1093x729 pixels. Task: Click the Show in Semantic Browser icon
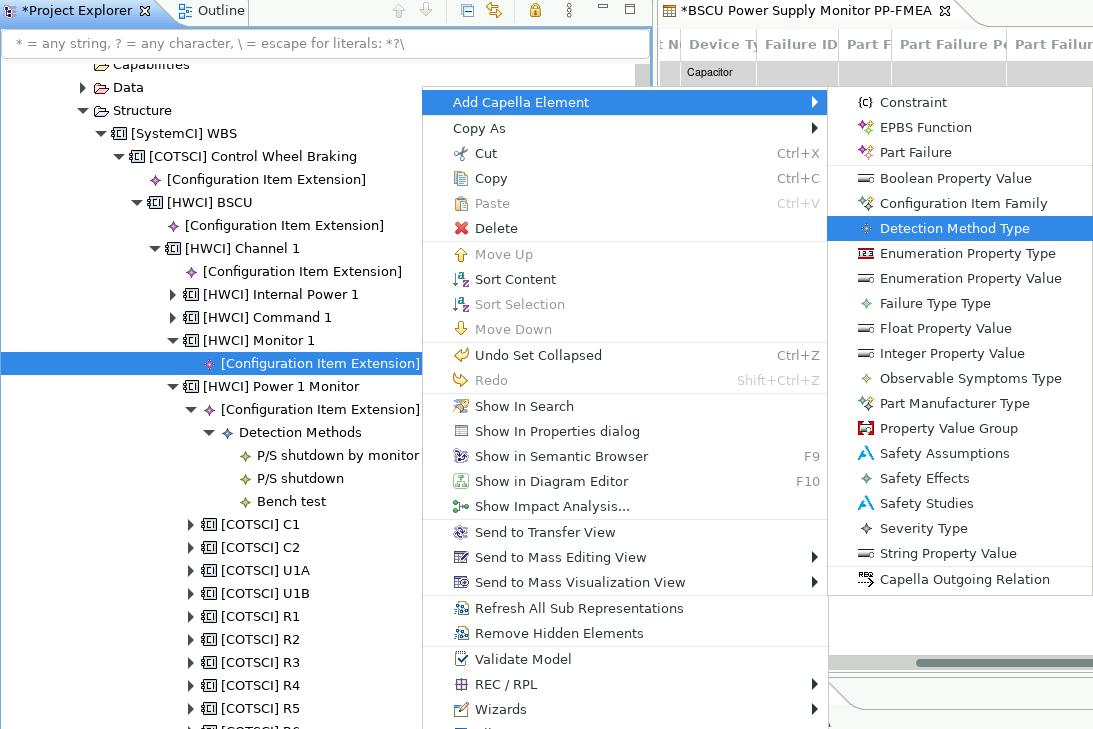[461, 456]
